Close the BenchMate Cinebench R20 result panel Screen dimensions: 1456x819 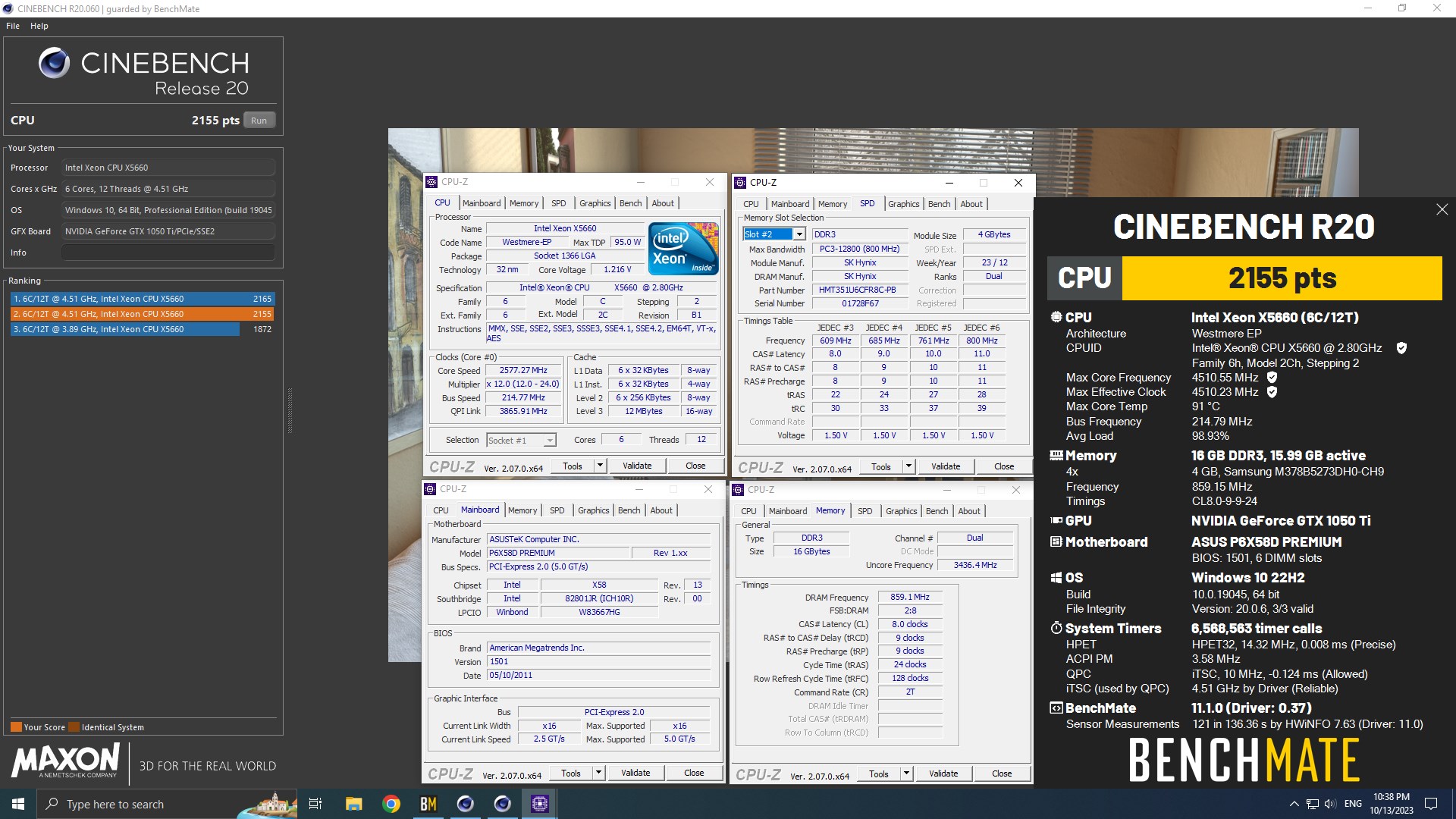[x=1442, y=209]
